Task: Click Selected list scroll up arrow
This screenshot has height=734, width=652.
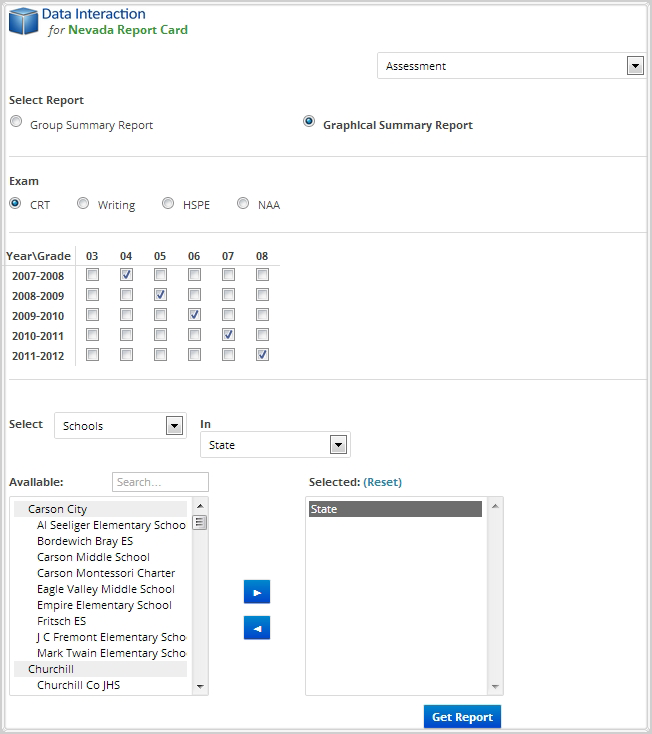Action: pyautogui.click(x=495, y=506)
